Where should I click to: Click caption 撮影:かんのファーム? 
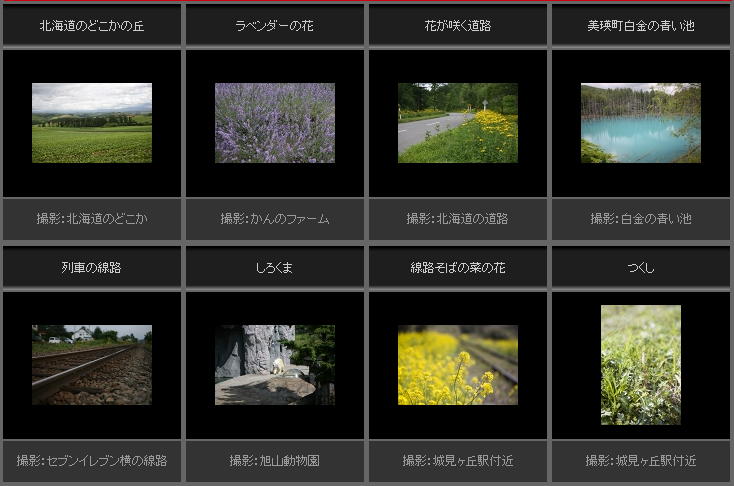click(x=275, y=219)
